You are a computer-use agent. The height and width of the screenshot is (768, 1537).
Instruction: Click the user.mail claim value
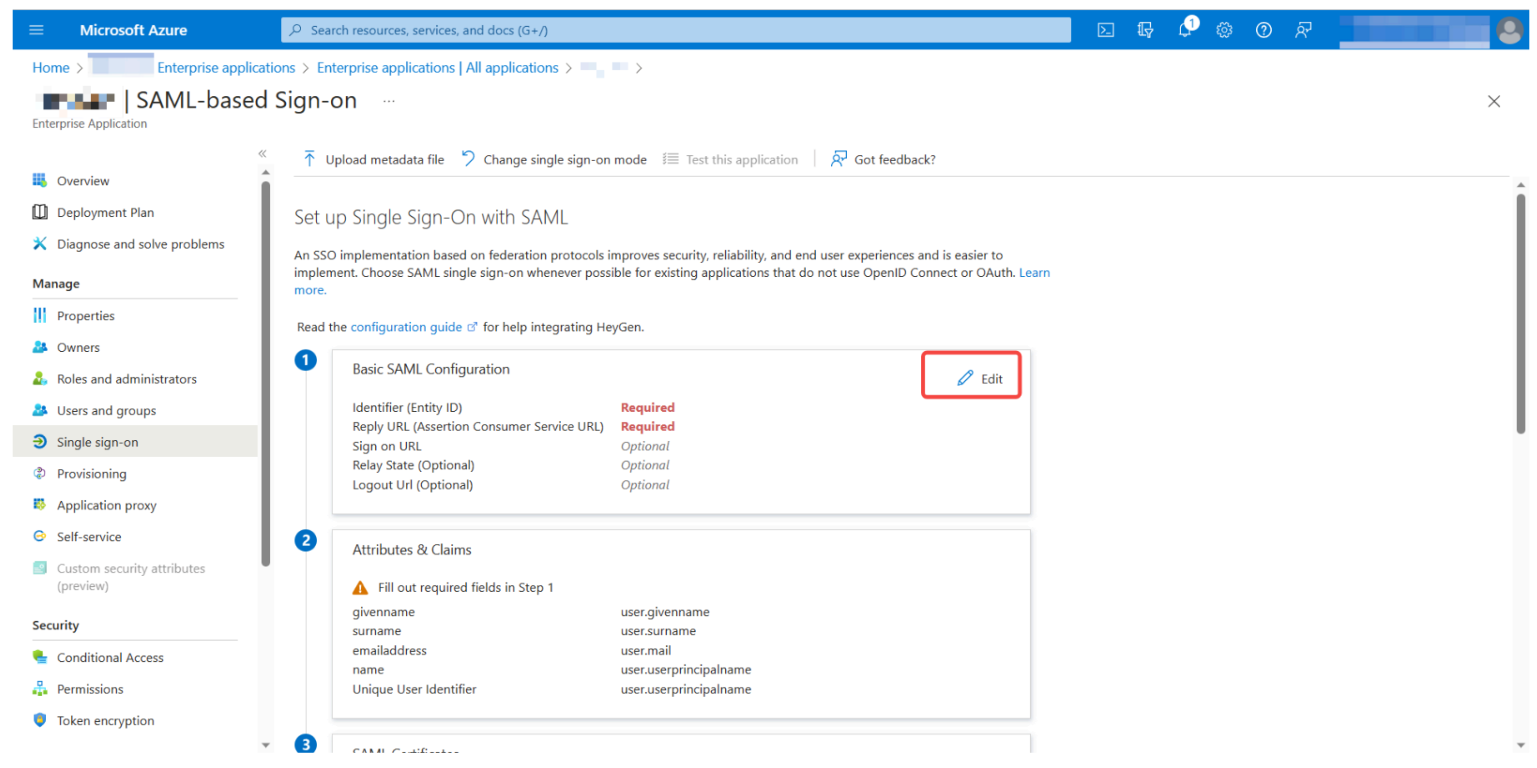[646, 650]
